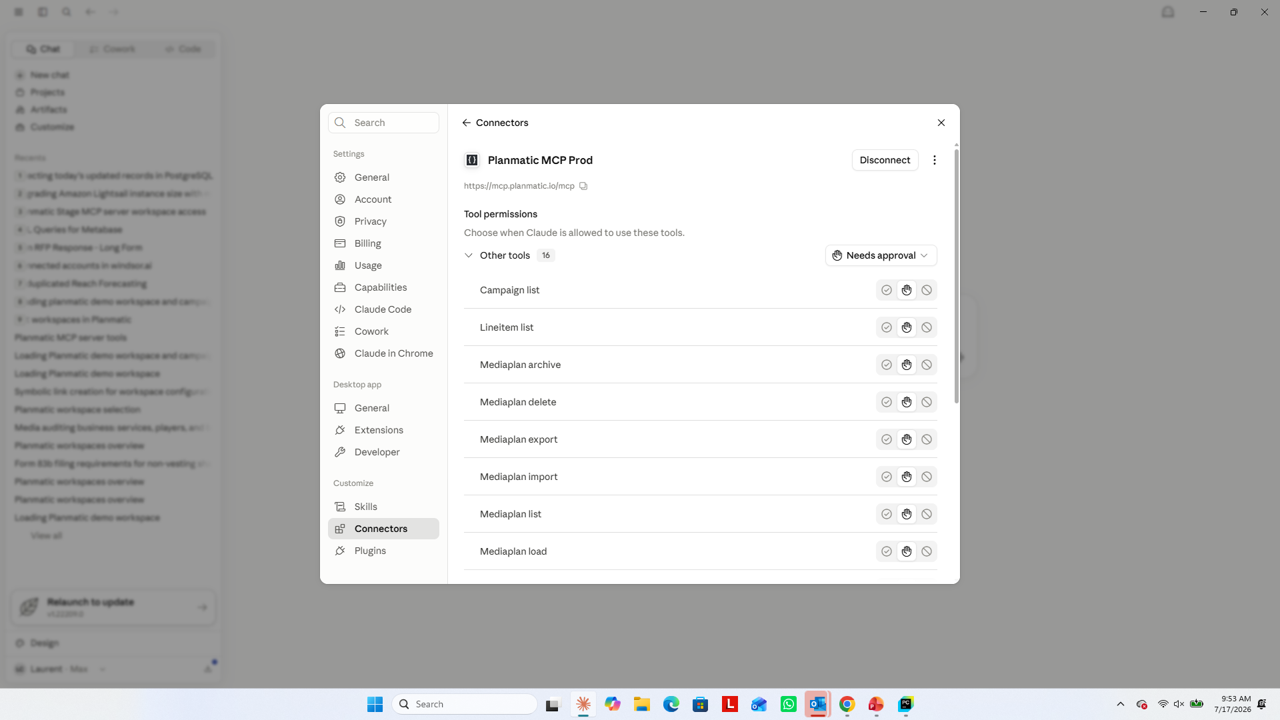Open File Explorer from the taskbar

tap(642, 704)
